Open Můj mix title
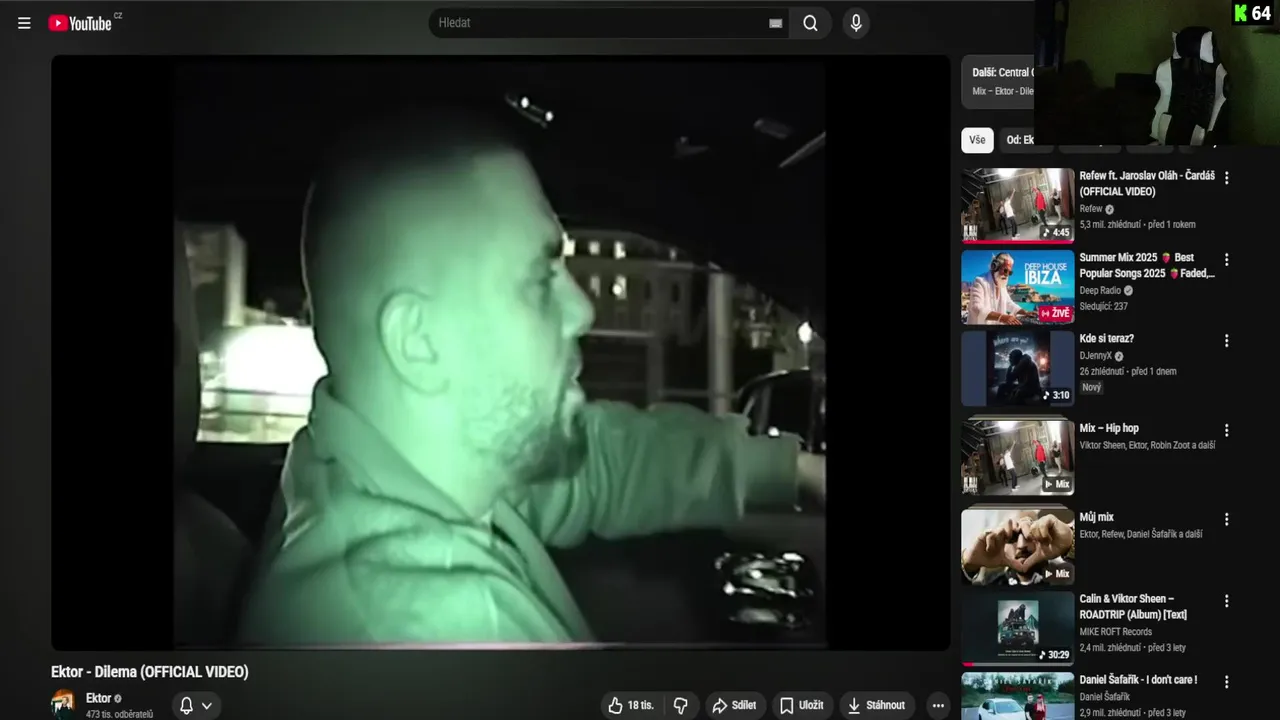This screenshot has height=720, width=1280. [x=1097, y=517]
